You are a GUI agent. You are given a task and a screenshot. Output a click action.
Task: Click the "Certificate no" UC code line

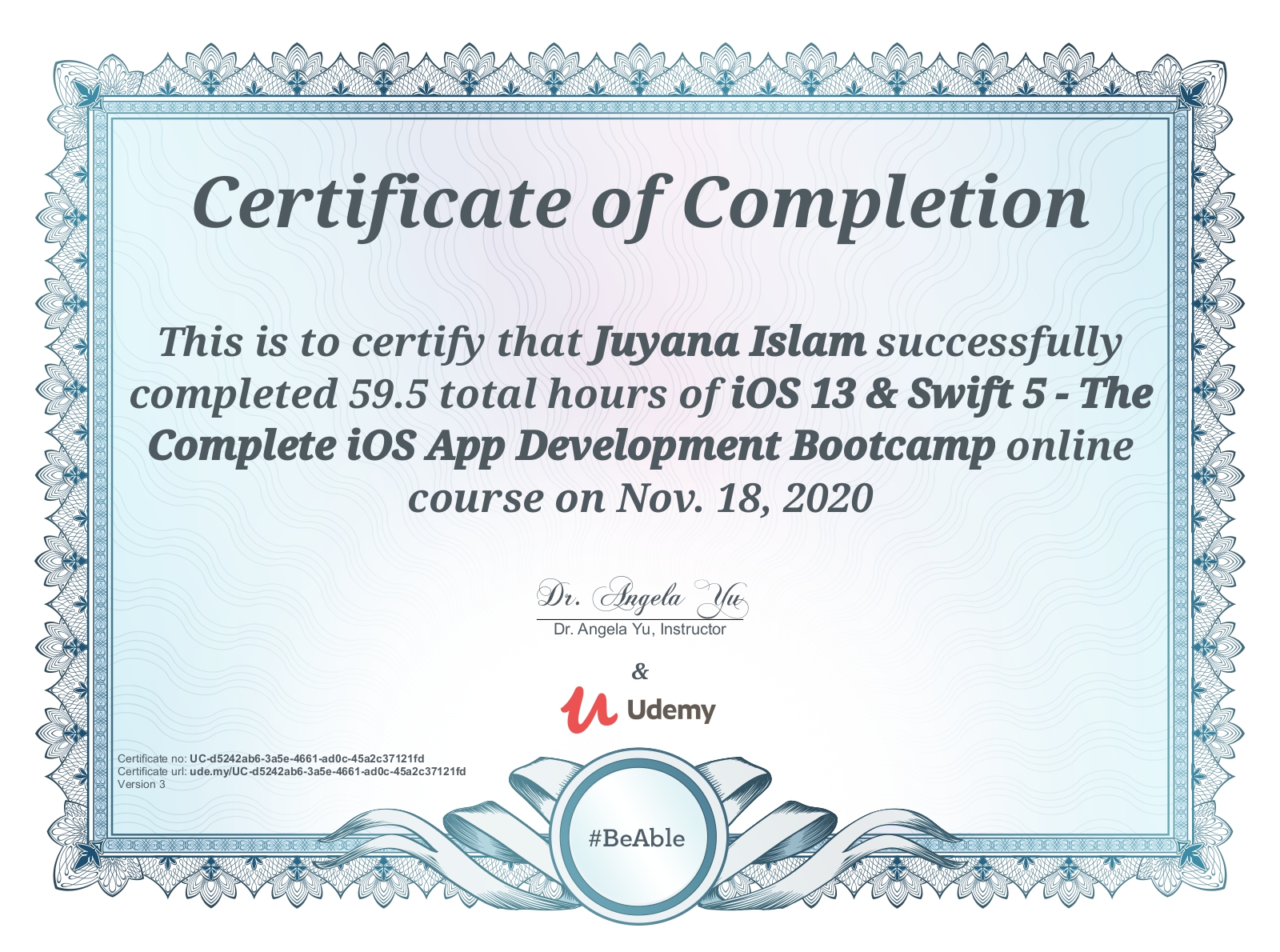pyautogui.click(x=271, y=758)
